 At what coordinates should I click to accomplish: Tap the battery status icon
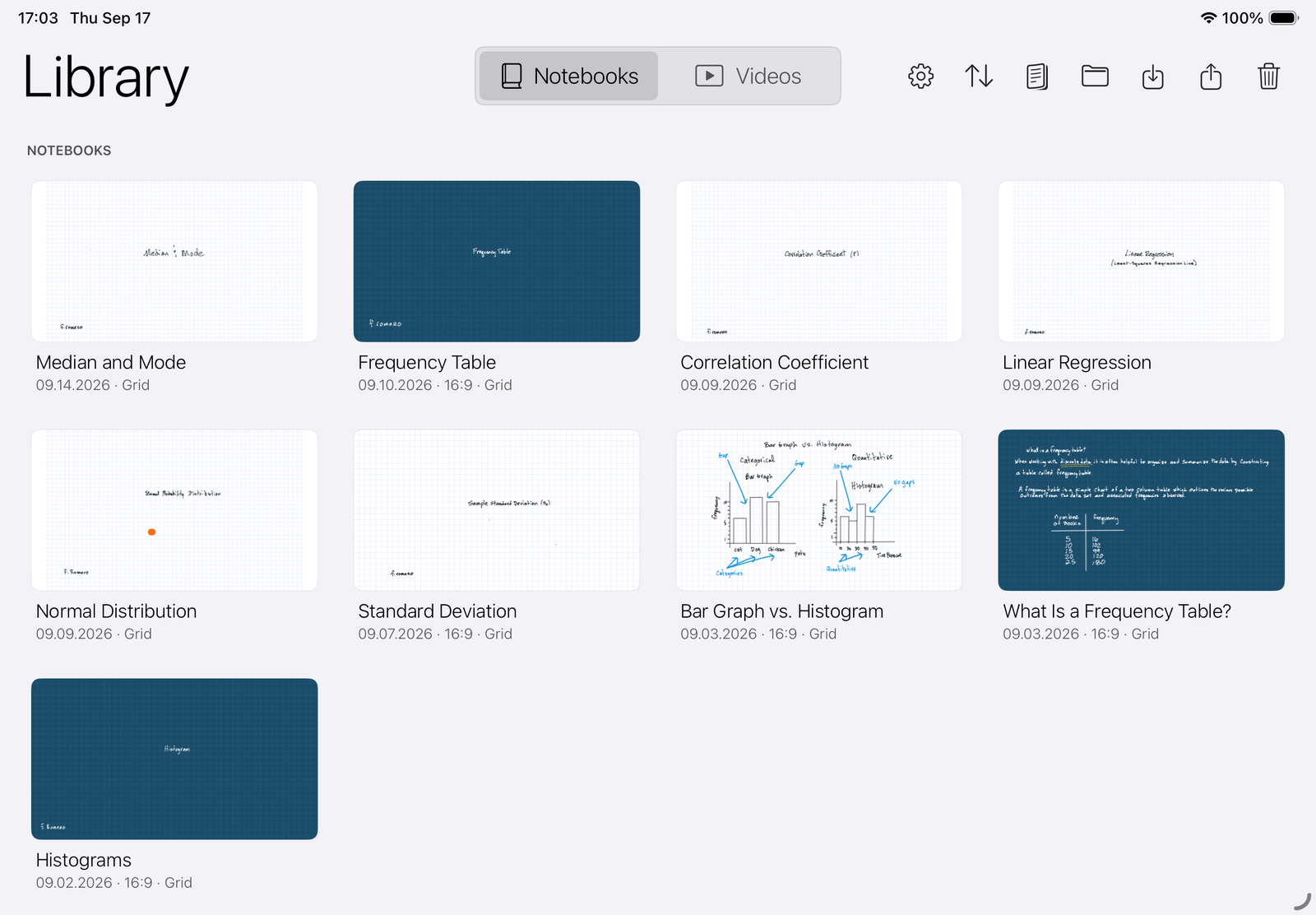[1284, 18]
